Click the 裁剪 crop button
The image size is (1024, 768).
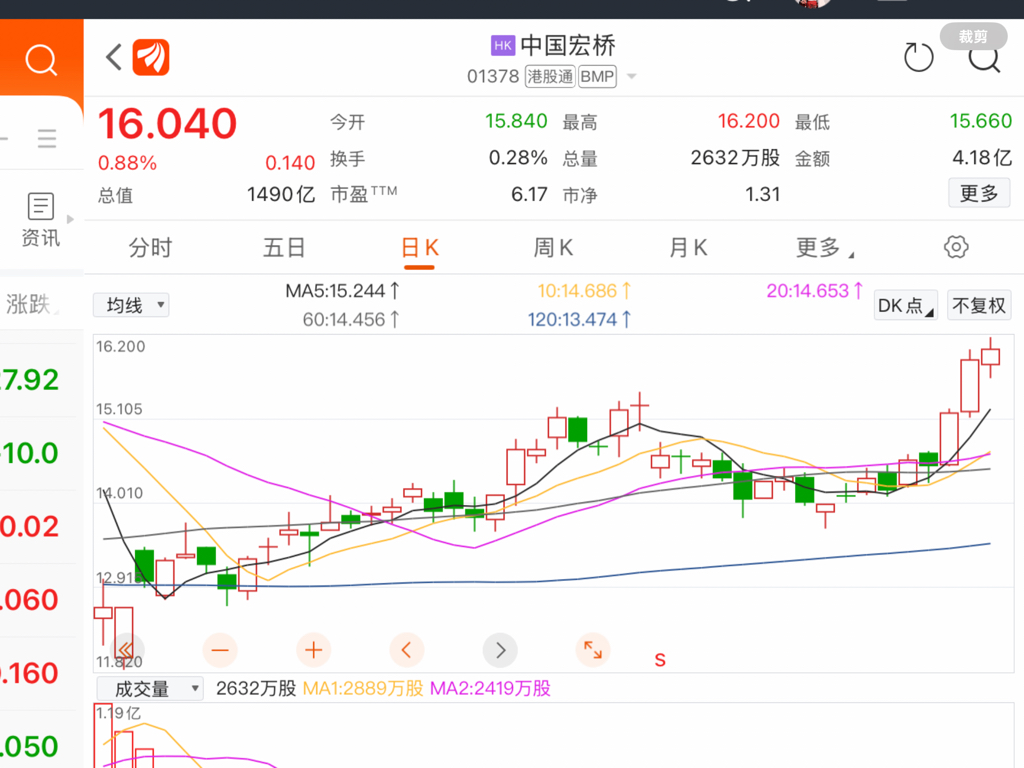[973, 37]
